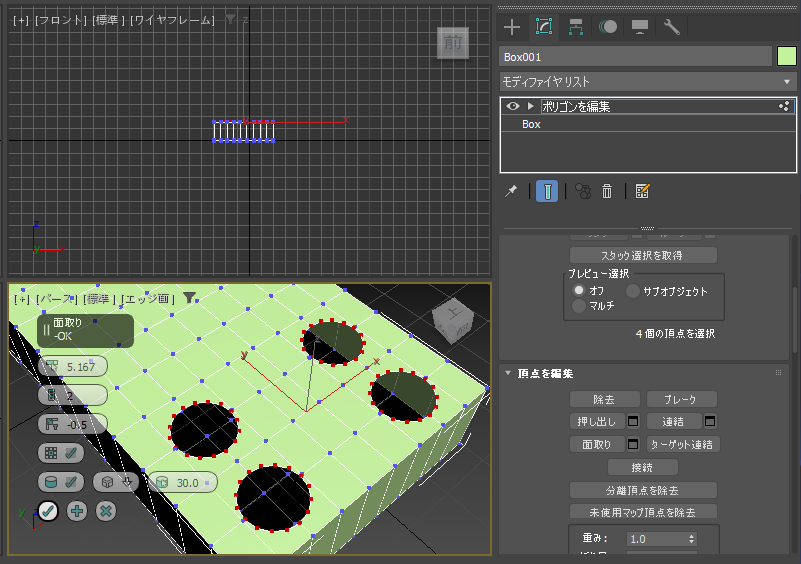Open the Display panel tab
The height and width of the screenshot is (564, 801).
[640, 27]
